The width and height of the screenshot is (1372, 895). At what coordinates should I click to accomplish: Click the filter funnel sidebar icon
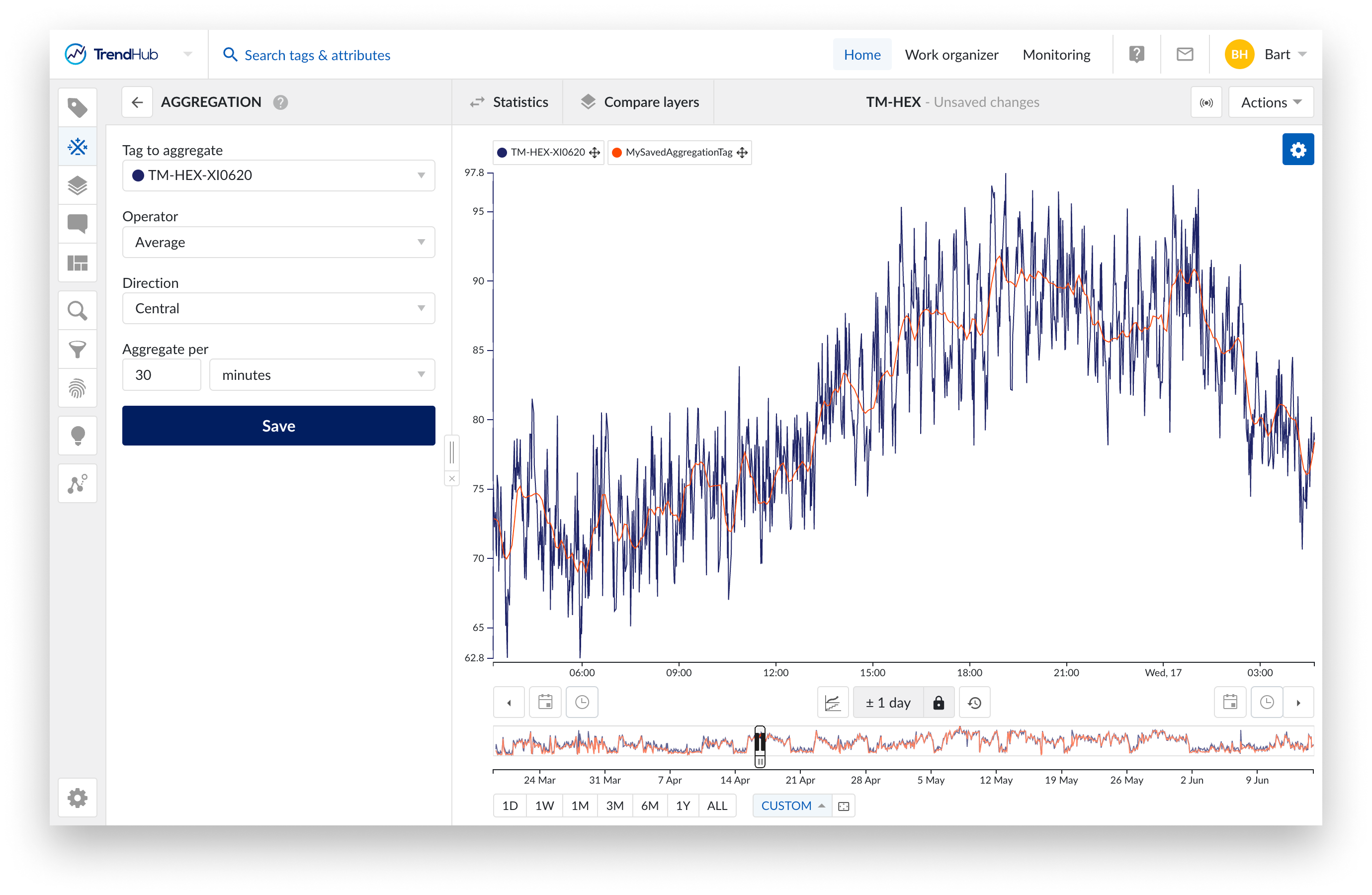(77, 350)
